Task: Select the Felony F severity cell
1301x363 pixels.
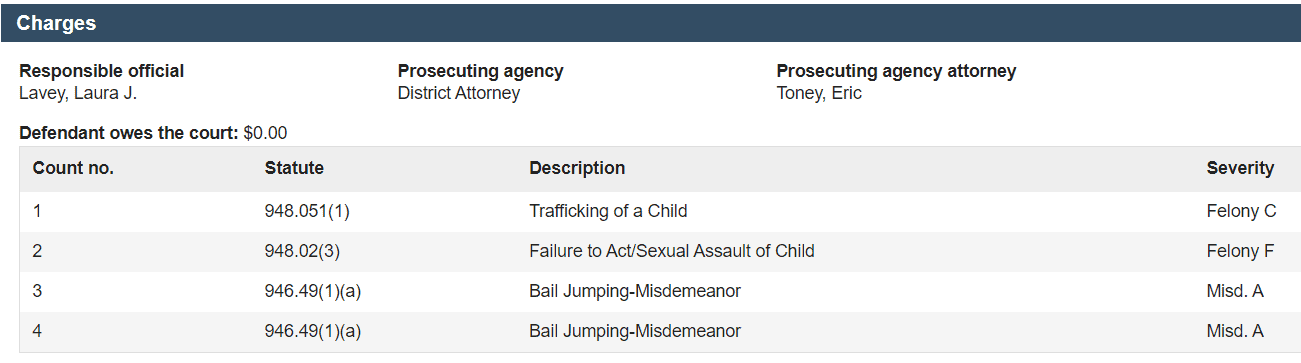Action: [1240, 251]
